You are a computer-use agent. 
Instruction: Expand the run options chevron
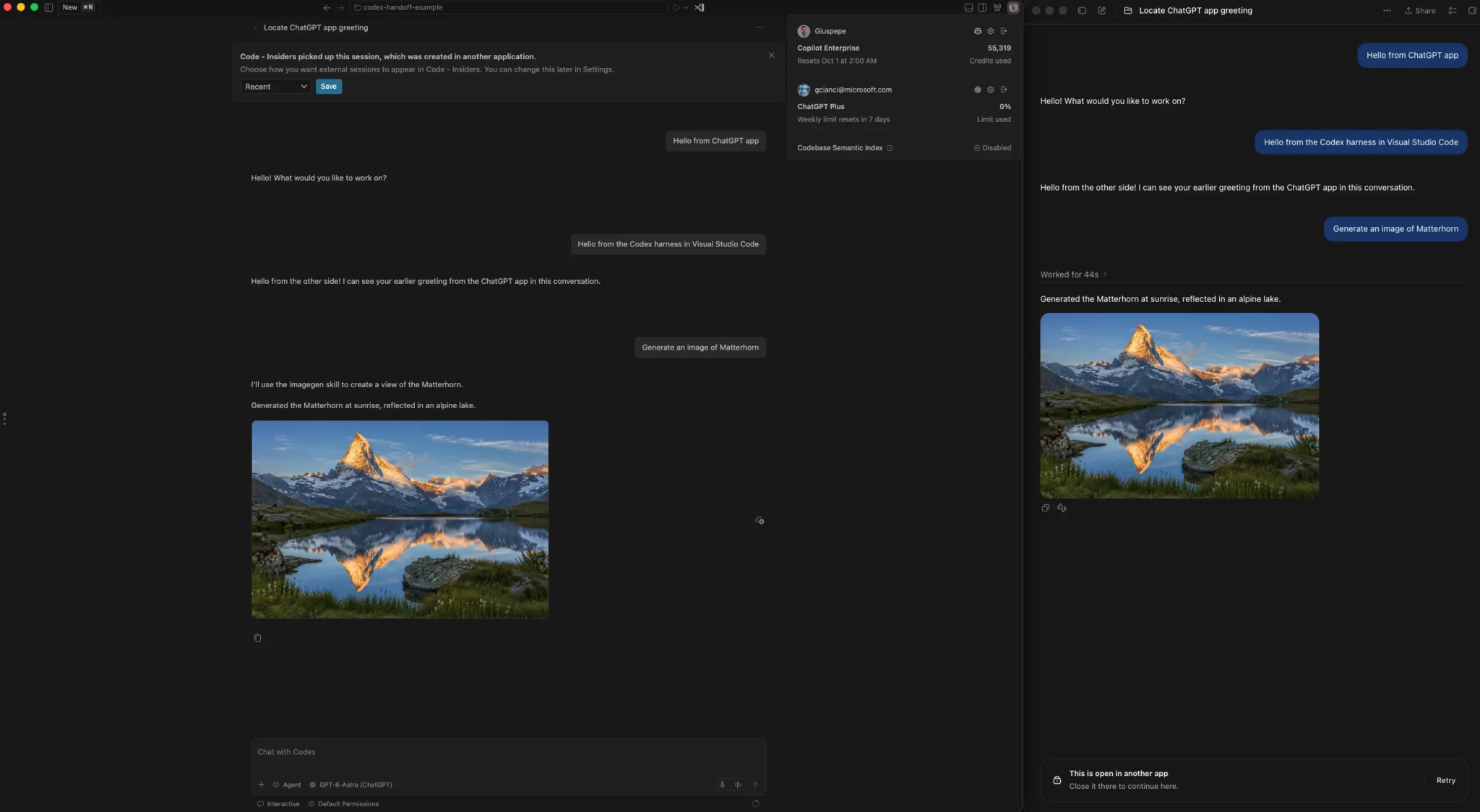(x=686, y=7)
